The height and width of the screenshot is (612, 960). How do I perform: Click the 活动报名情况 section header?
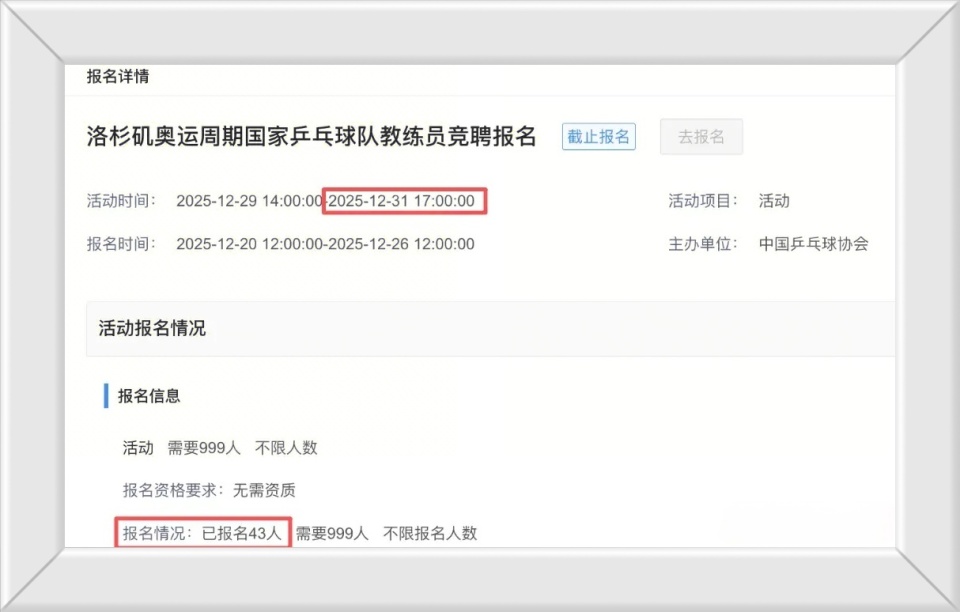[x=152, y=328]
